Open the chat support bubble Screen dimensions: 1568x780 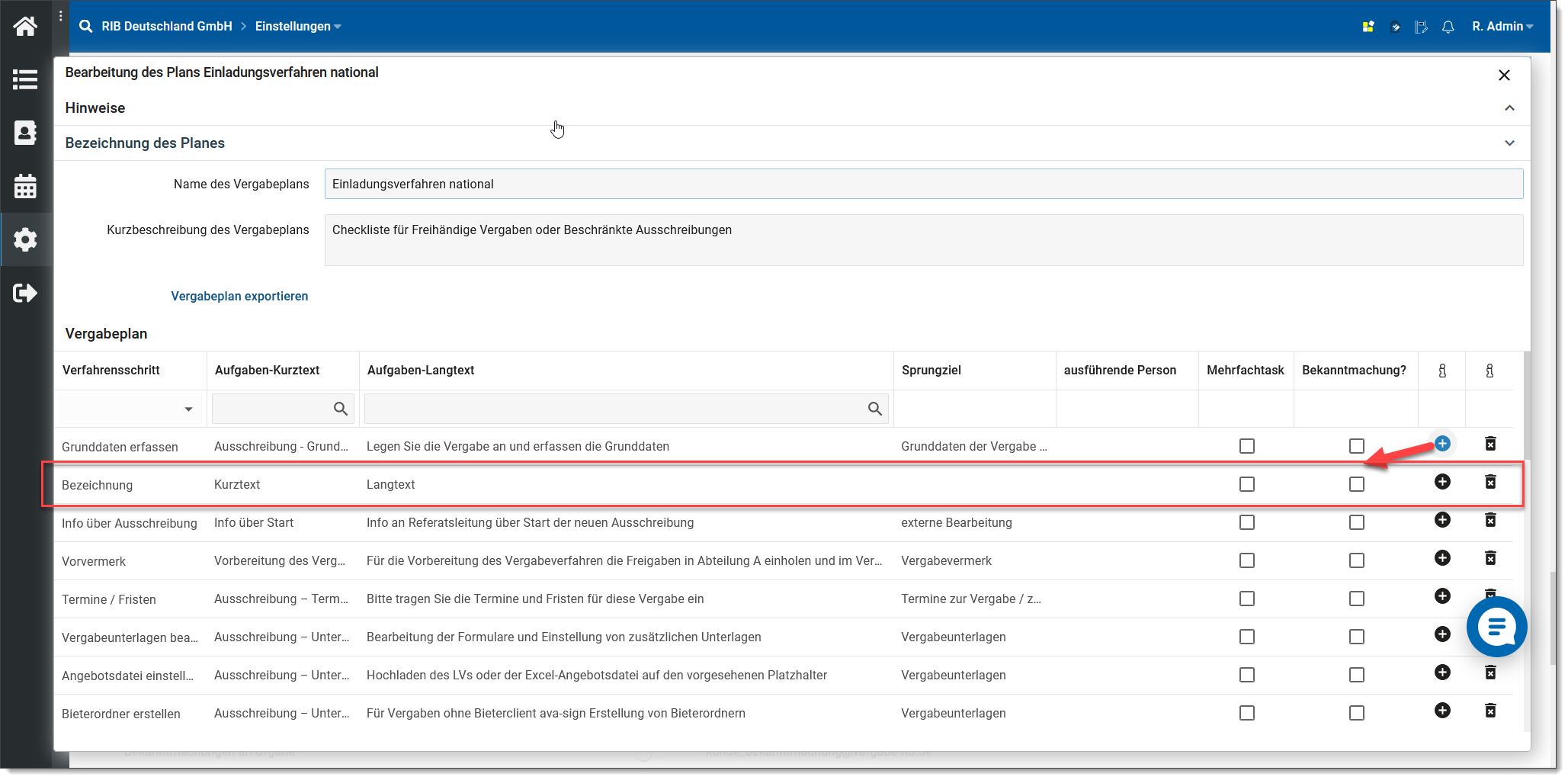[1496, 627]
